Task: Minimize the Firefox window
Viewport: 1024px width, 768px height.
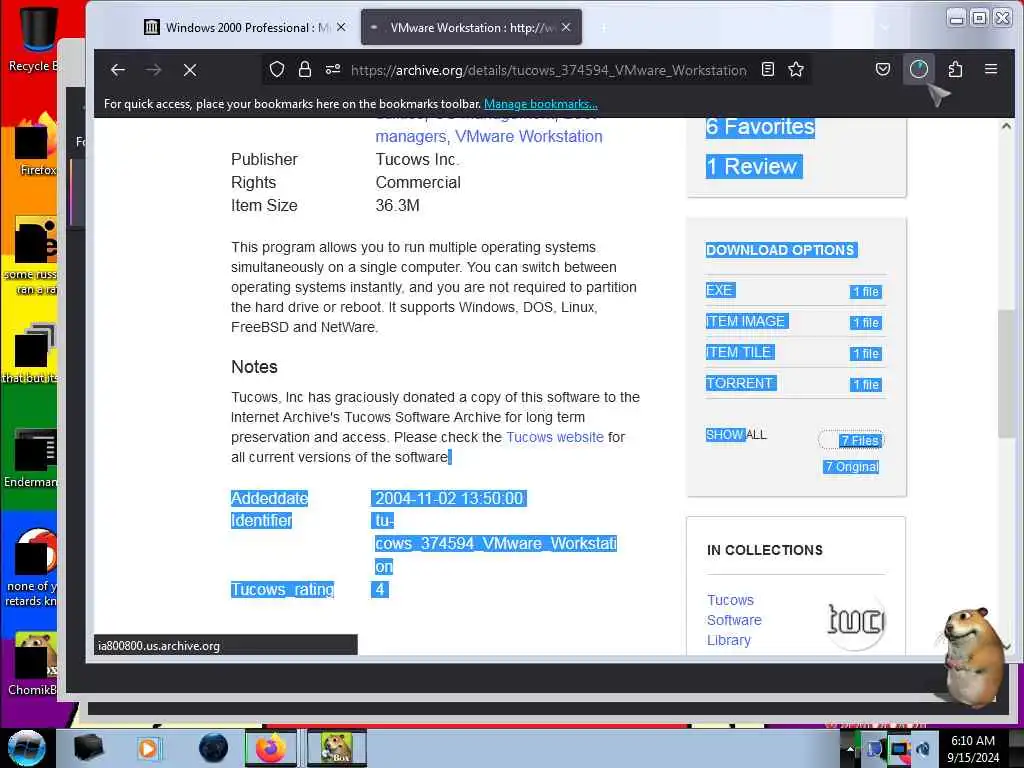Action: click(x=956, y=18)
